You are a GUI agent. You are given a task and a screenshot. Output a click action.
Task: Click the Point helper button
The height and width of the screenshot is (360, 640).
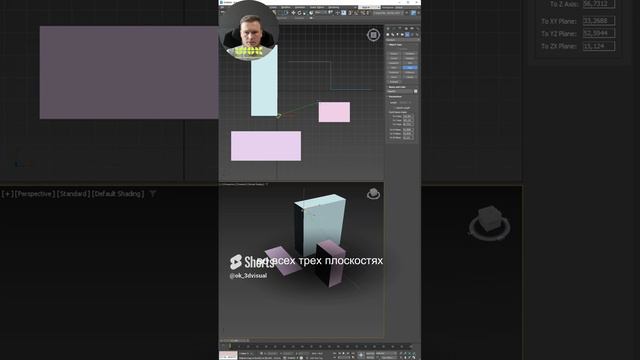pos(394,68)
